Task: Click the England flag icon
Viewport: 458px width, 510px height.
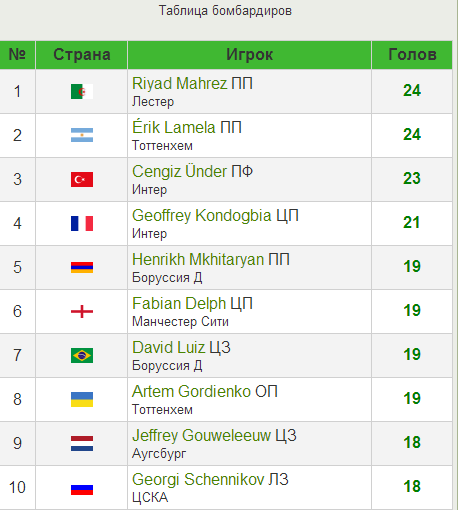Action: 82,311
